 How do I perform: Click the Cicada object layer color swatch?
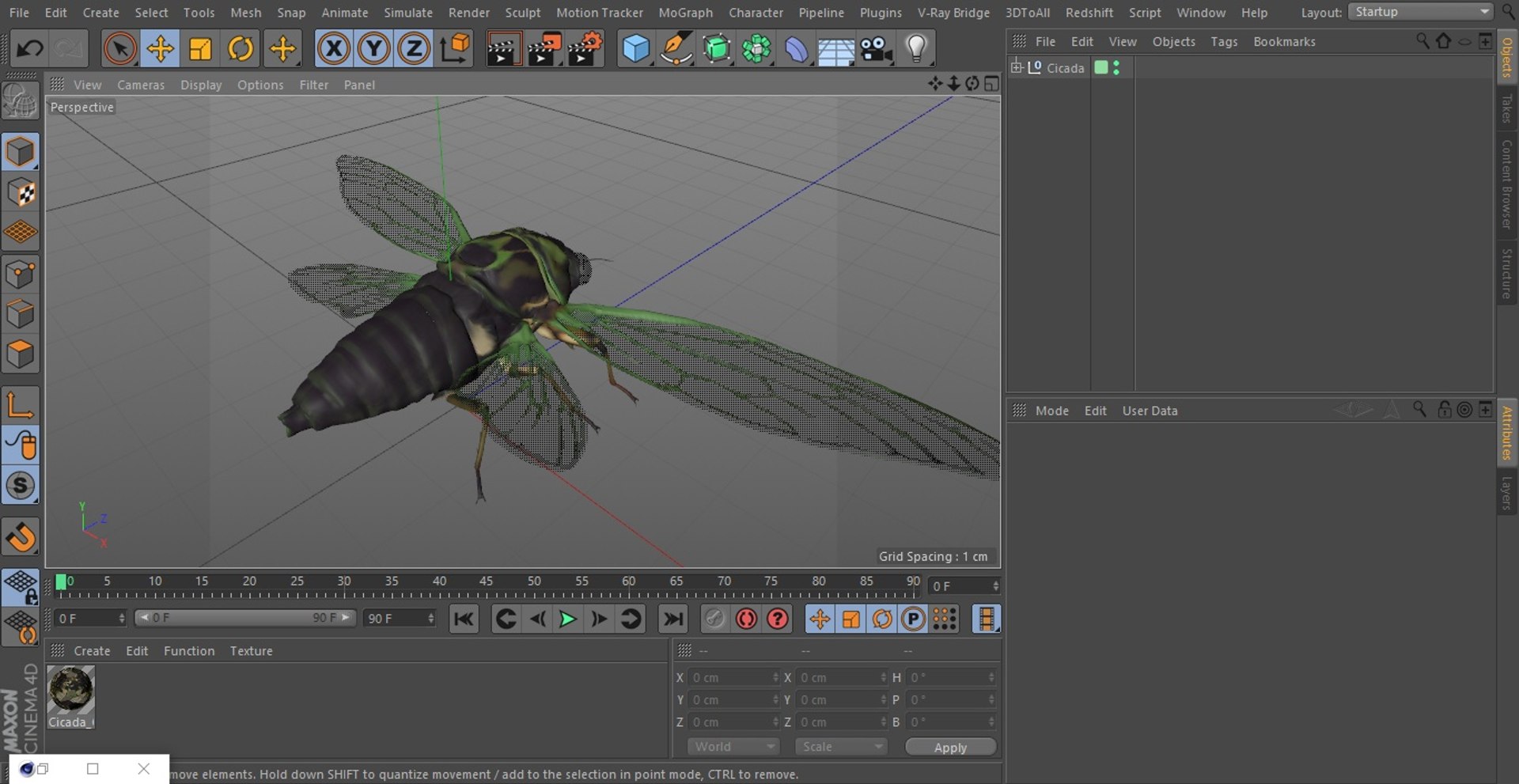(x=1100, y=68)
